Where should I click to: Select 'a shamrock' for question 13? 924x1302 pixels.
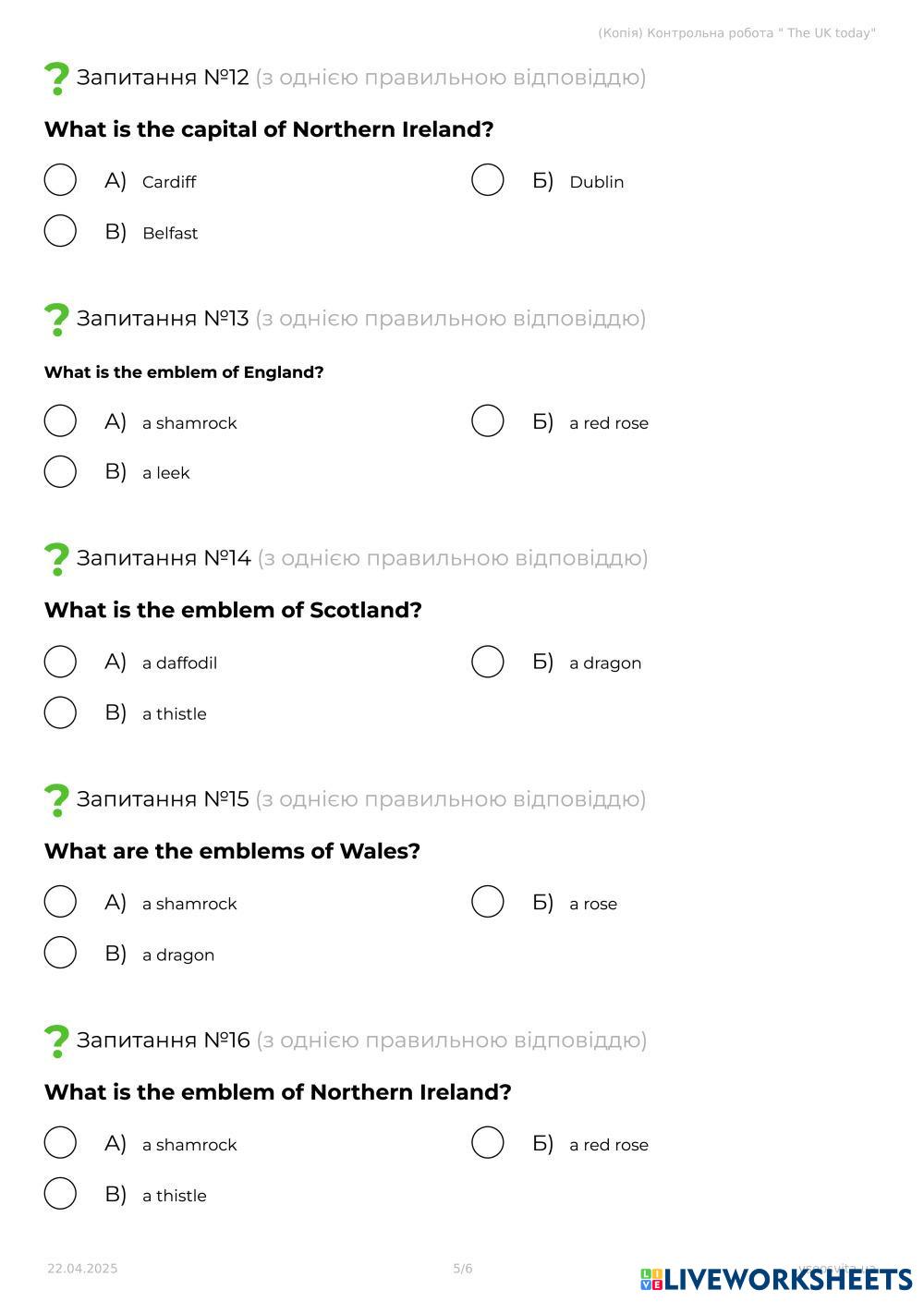(x=60, y=421)
